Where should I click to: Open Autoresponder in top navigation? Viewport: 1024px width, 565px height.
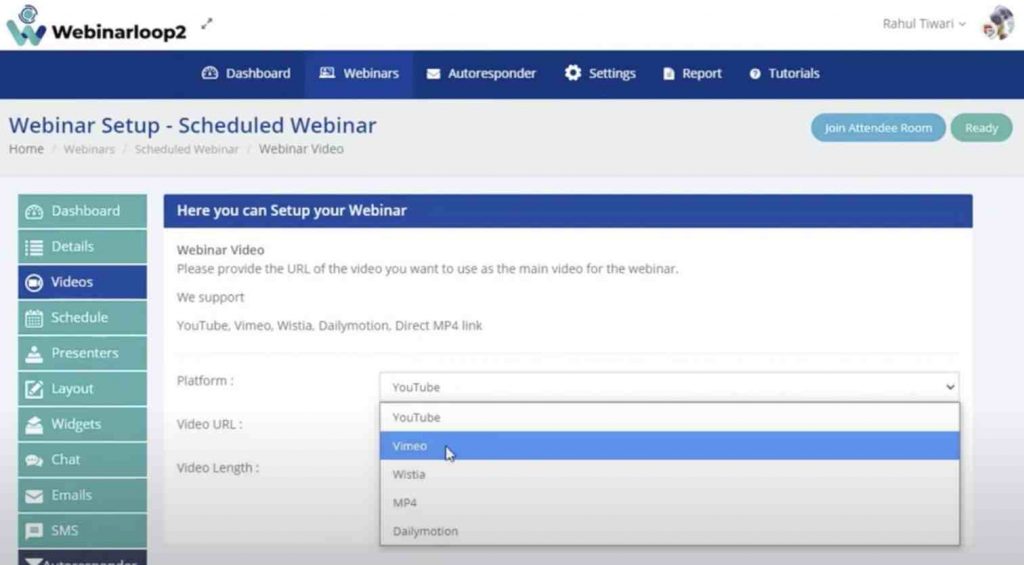coord(481,73)
